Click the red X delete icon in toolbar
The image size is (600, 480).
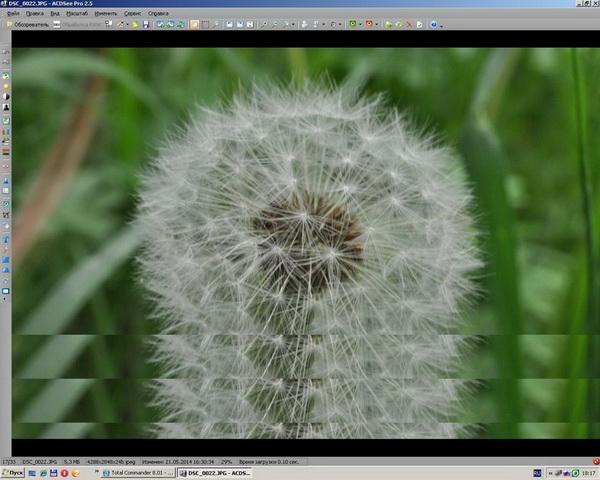click(x=409, y=24)
